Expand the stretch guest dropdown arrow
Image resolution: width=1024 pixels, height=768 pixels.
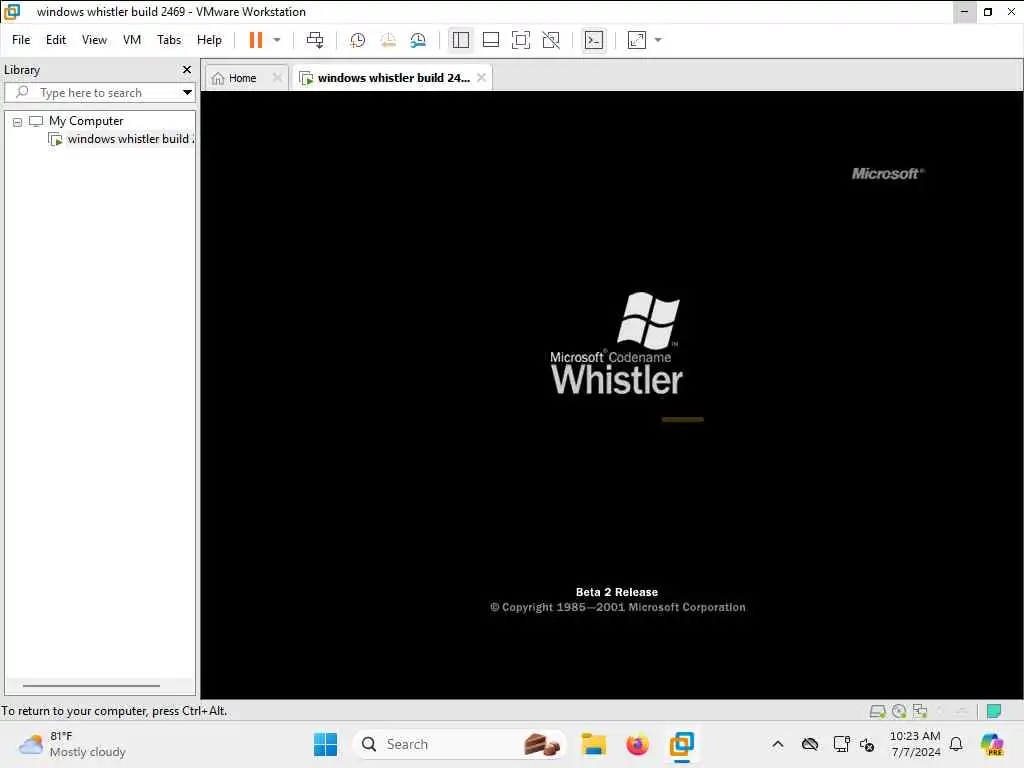(658, 40)
